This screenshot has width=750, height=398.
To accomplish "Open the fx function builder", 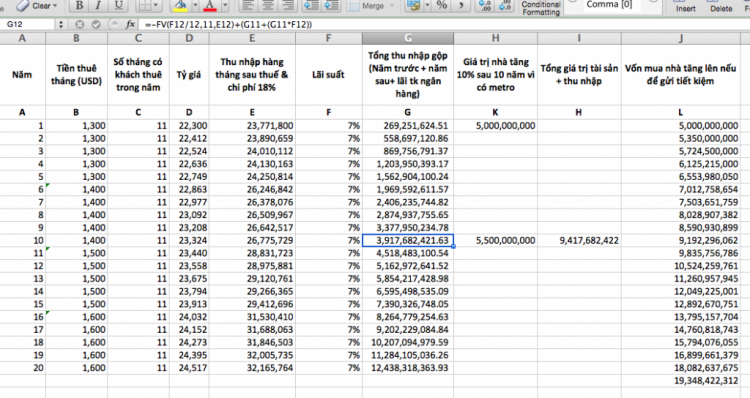I will click(x=130, y=24).
